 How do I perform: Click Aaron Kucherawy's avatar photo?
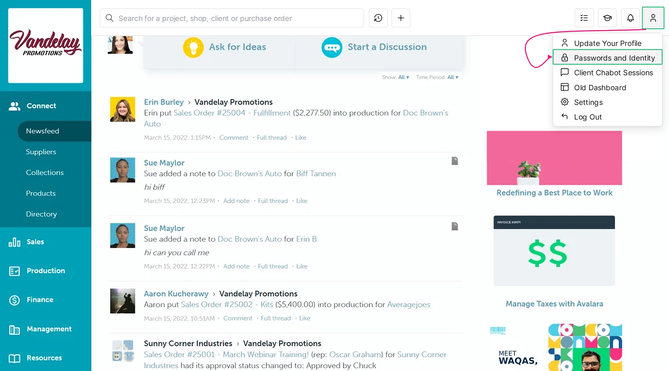[122, 301]
